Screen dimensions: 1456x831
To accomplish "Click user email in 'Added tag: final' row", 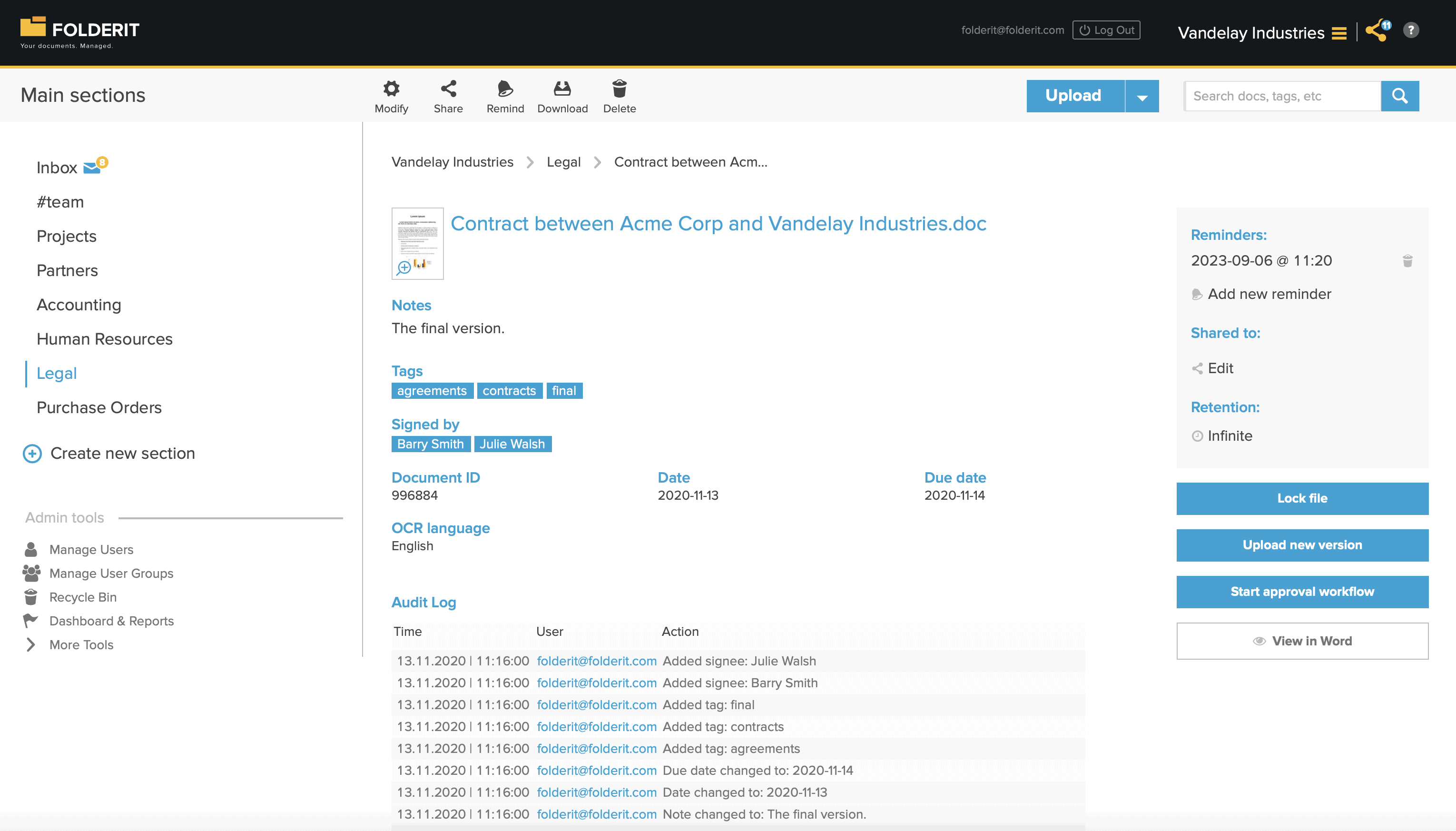I will point(596,705).
